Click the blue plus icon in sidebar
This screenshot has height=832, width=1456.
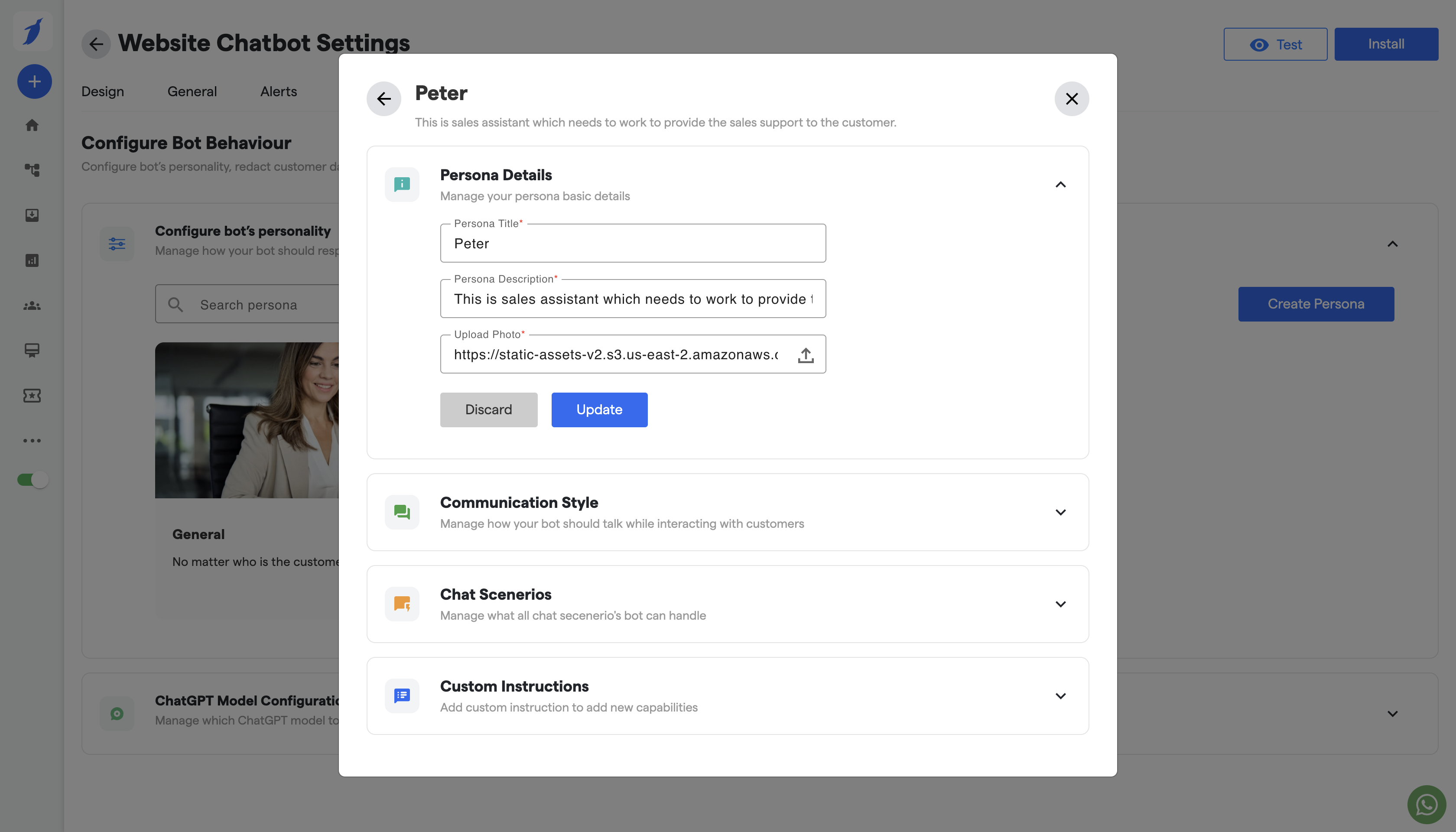point(34,82)
